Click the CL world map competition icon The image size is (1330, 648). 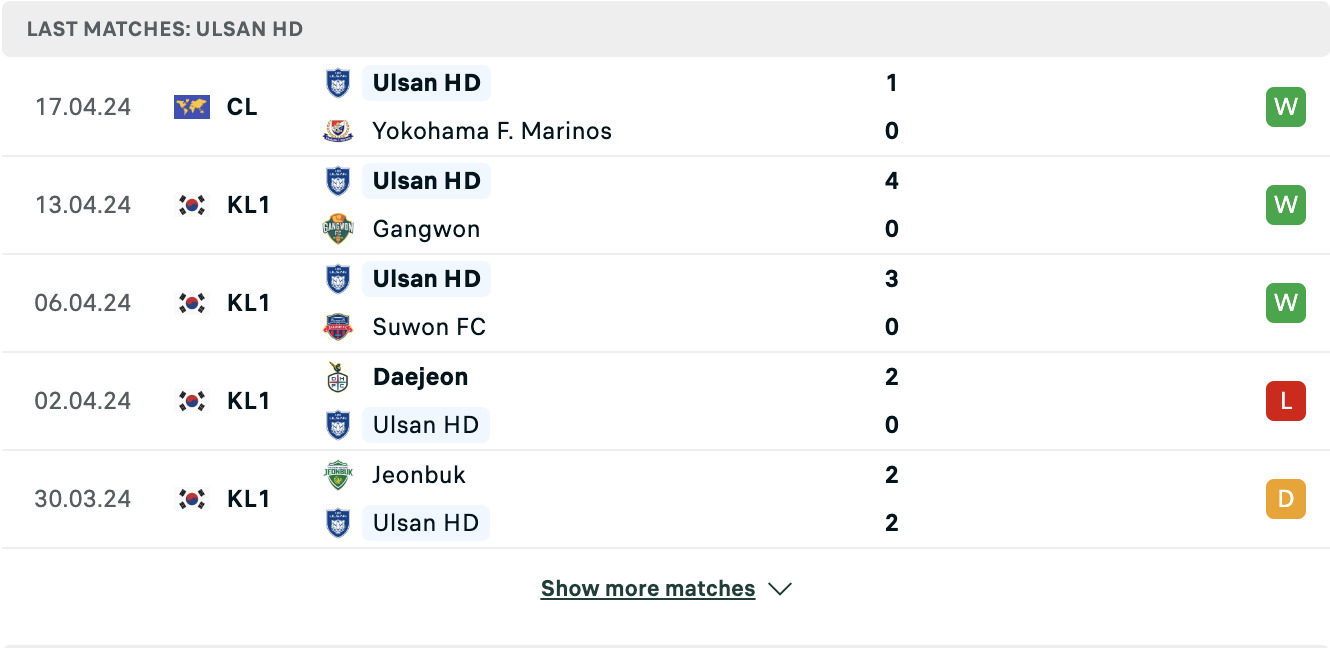[x=192, y=107]
